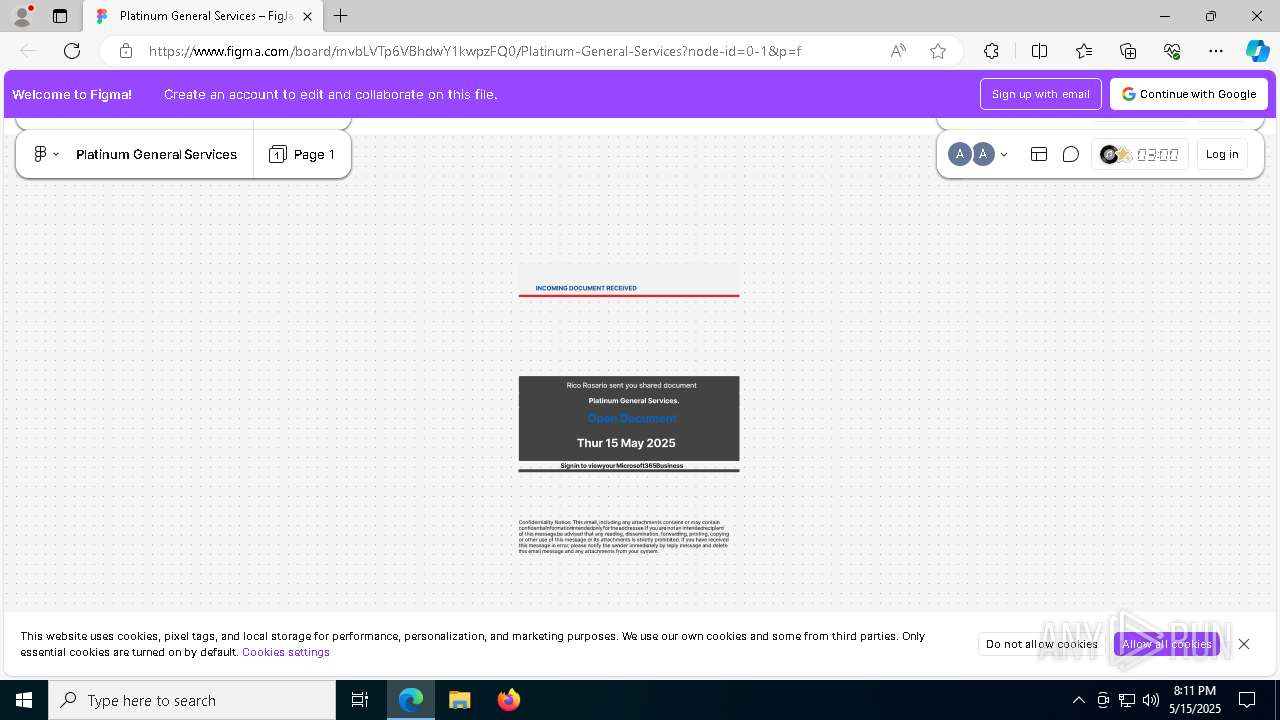Screen dimensions: 1280x720
Task: Open Browser essentials heart icon
Action: [1172, 51]
